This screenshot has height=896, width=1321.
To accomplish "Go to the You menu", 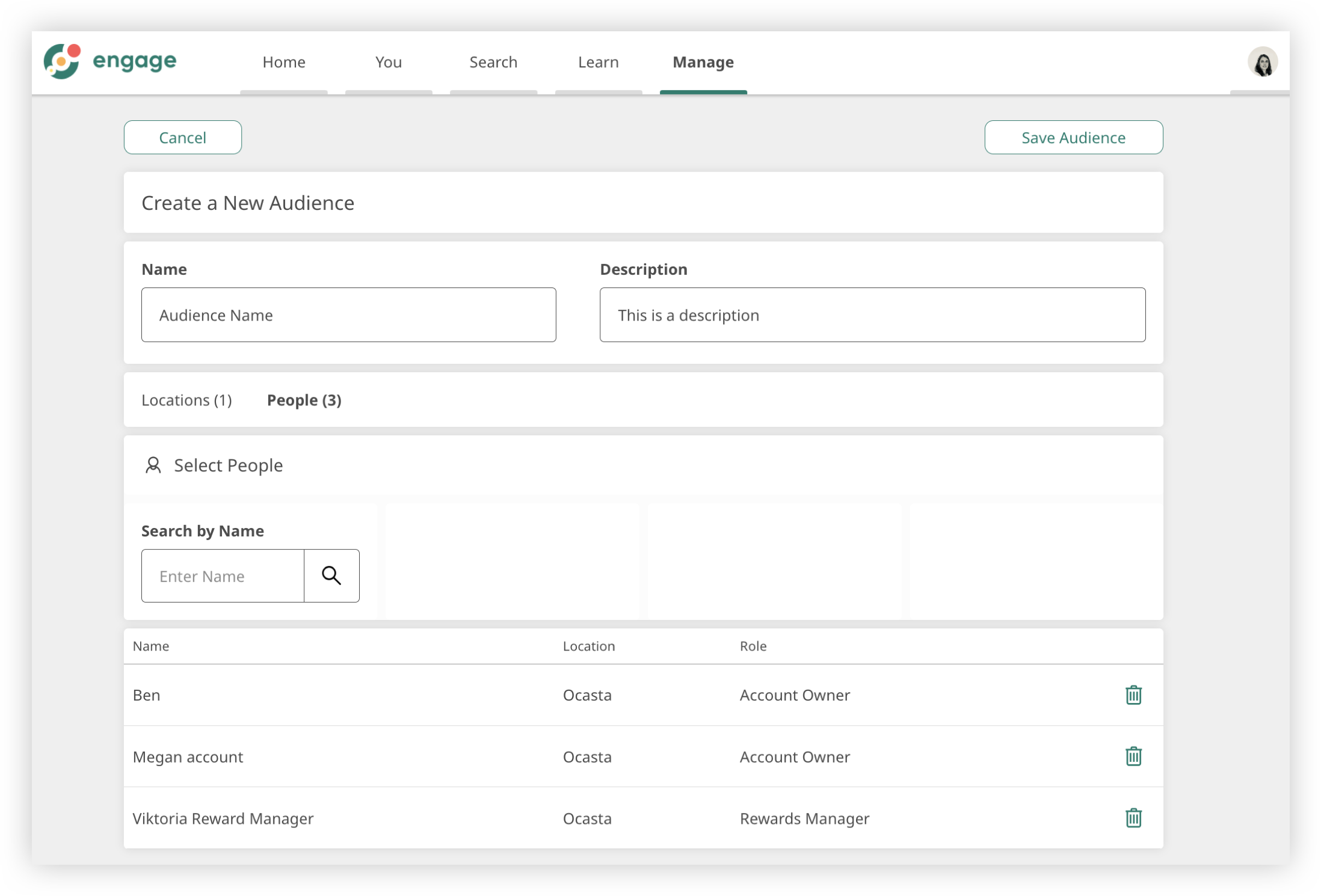I will coord(389,63).
